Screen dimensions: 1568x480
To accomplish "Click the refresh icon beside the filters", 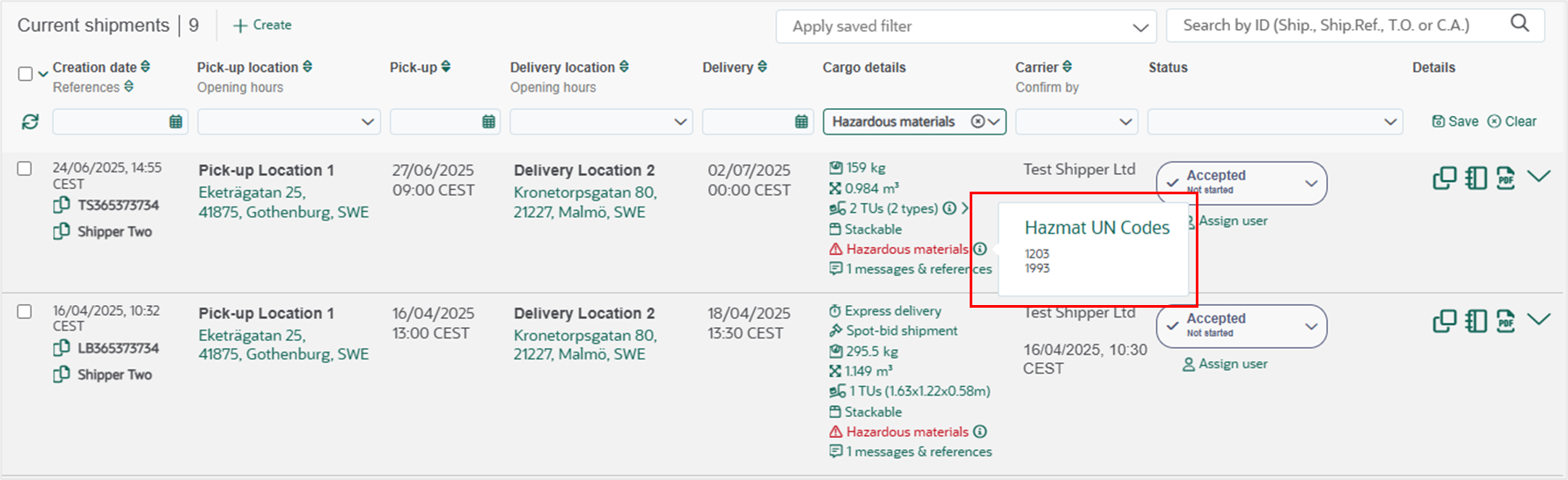I will coord(30,121).
